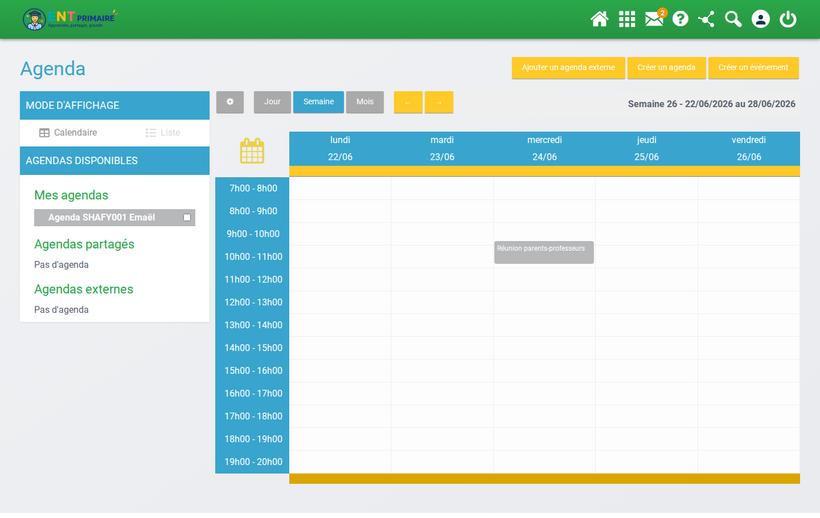Image resolution: width=820 pixels, height=518 pixels.
Task: Click the 14h00 - 15h00 time slot label
Action: click(253, 348)
